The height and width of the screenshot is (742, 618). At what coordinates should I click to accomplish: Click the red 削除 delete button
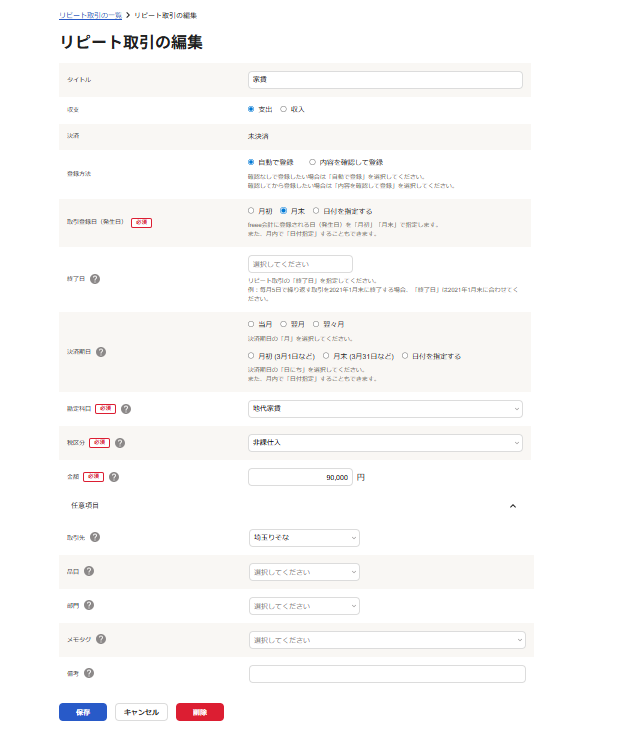pos(200,712)
